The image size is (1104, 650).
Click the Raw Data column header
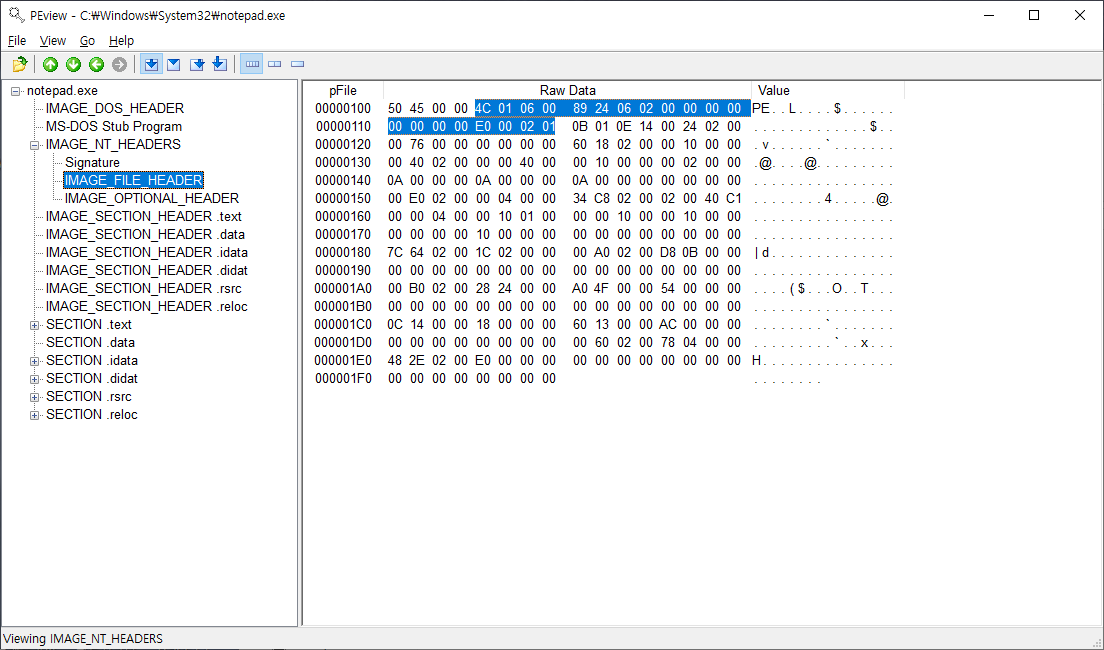567,91
